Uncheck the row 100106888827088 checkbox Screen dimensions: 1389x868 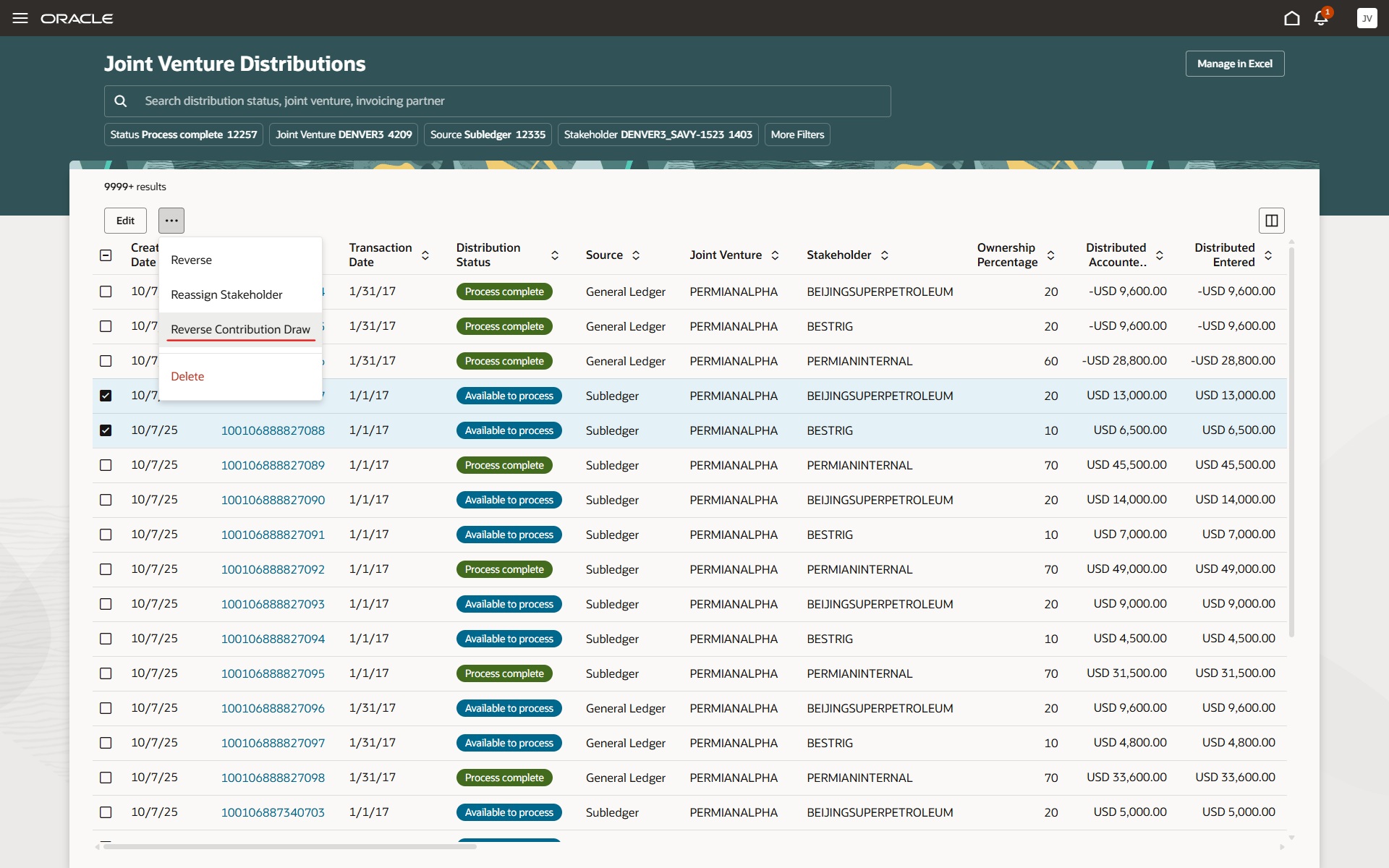coord(106,430)
